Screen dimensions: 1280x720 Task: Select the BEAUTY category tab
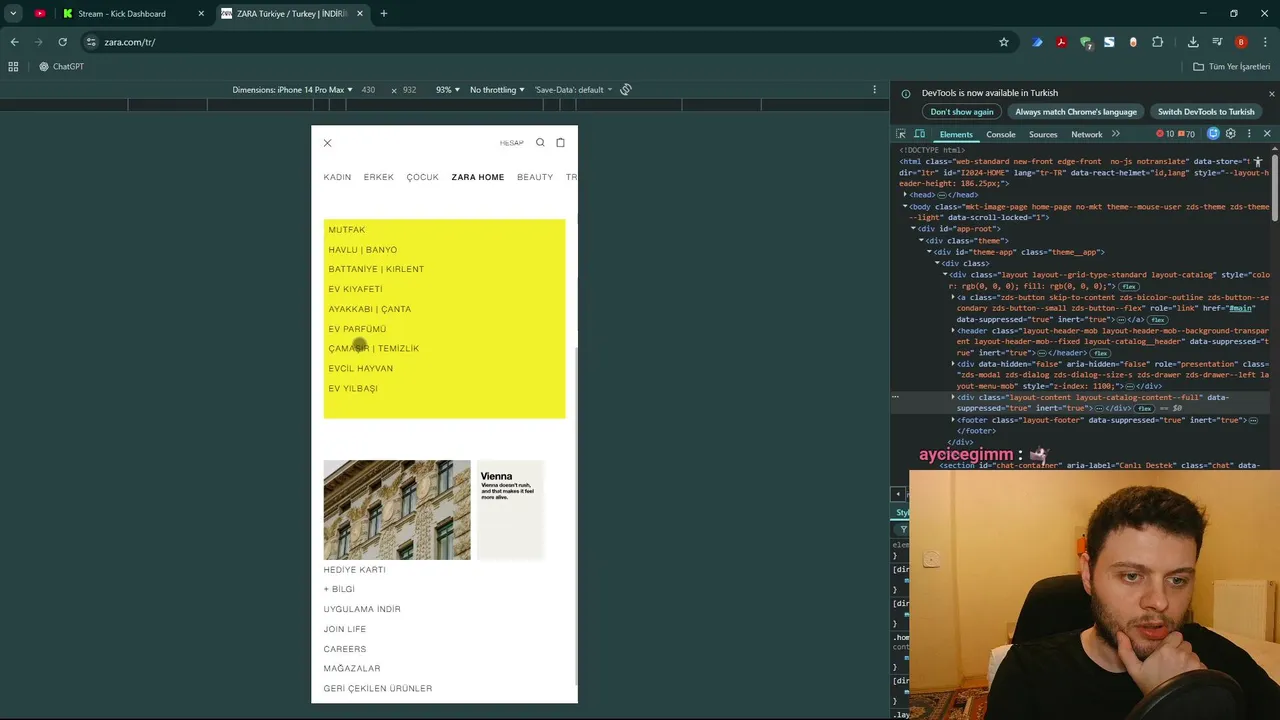click(534, 177)
